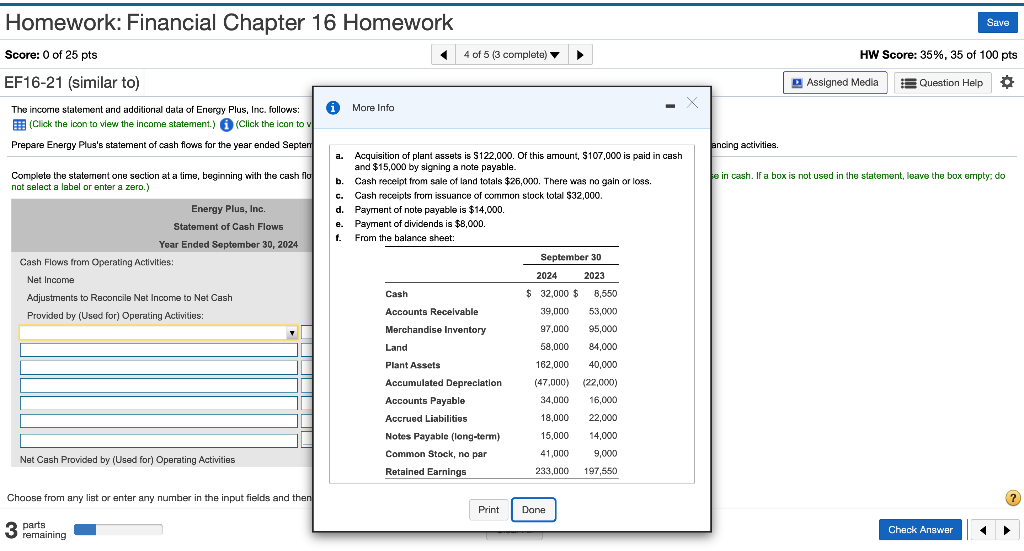Click the More Info dialog info icon
The height and width of the screenshot is (551, 1024).
333,108
